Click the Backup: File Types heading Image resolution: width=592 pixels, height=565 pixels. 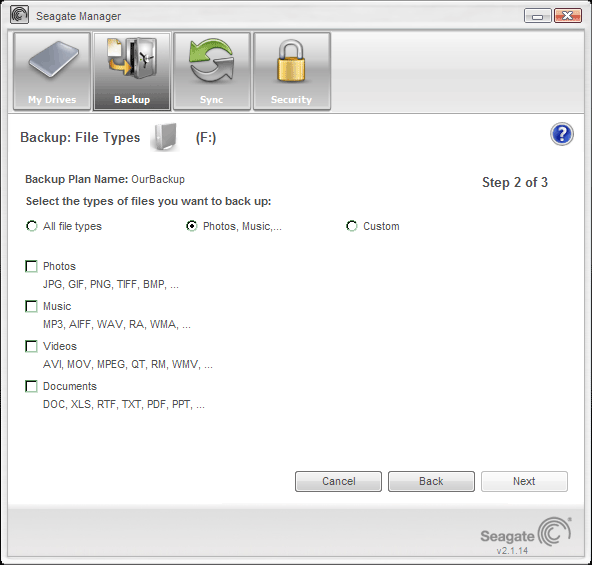80,137
